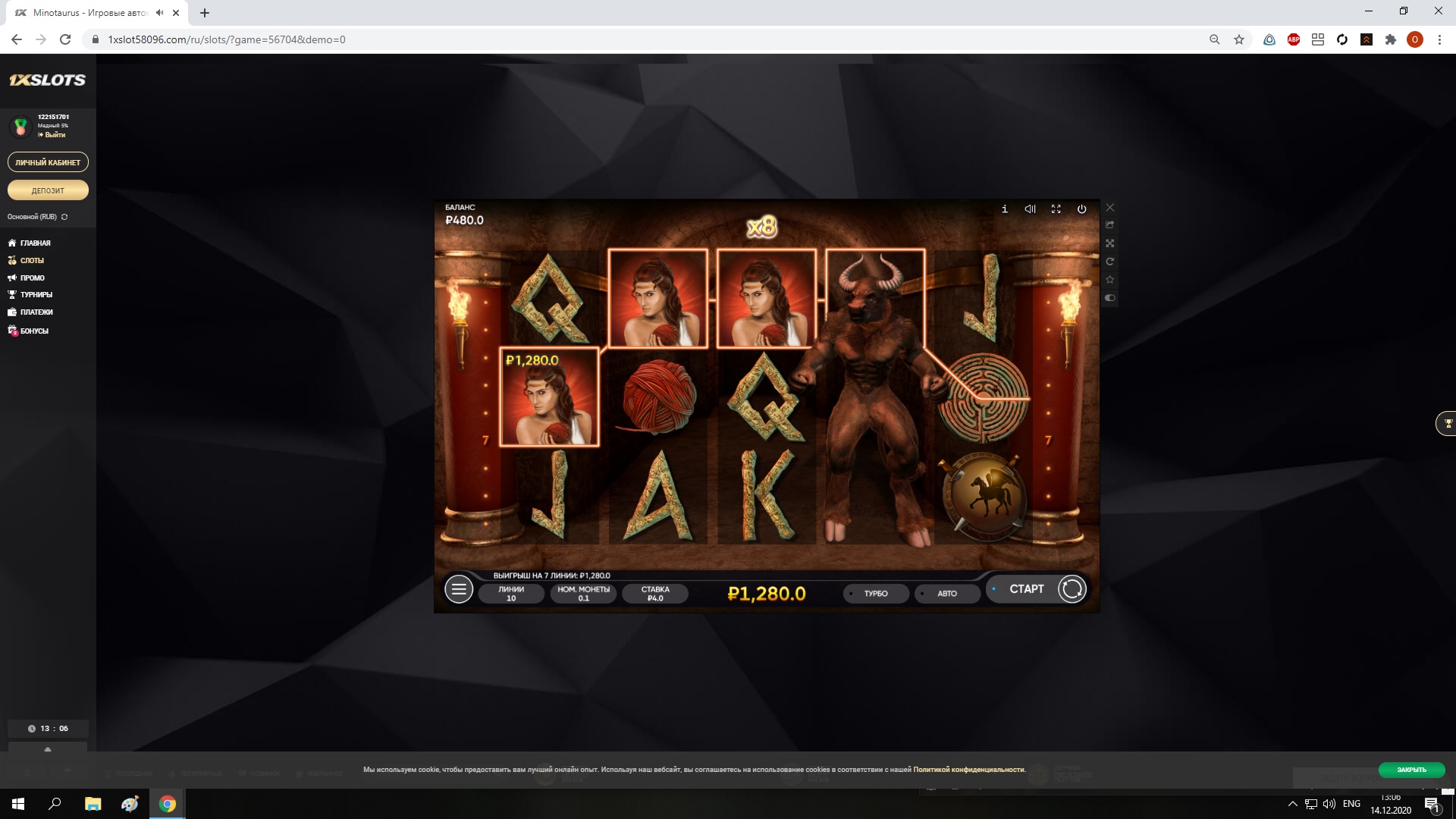
Task: Open AdBlock Plus extension icon
Action: click(x=1294, y=39)
